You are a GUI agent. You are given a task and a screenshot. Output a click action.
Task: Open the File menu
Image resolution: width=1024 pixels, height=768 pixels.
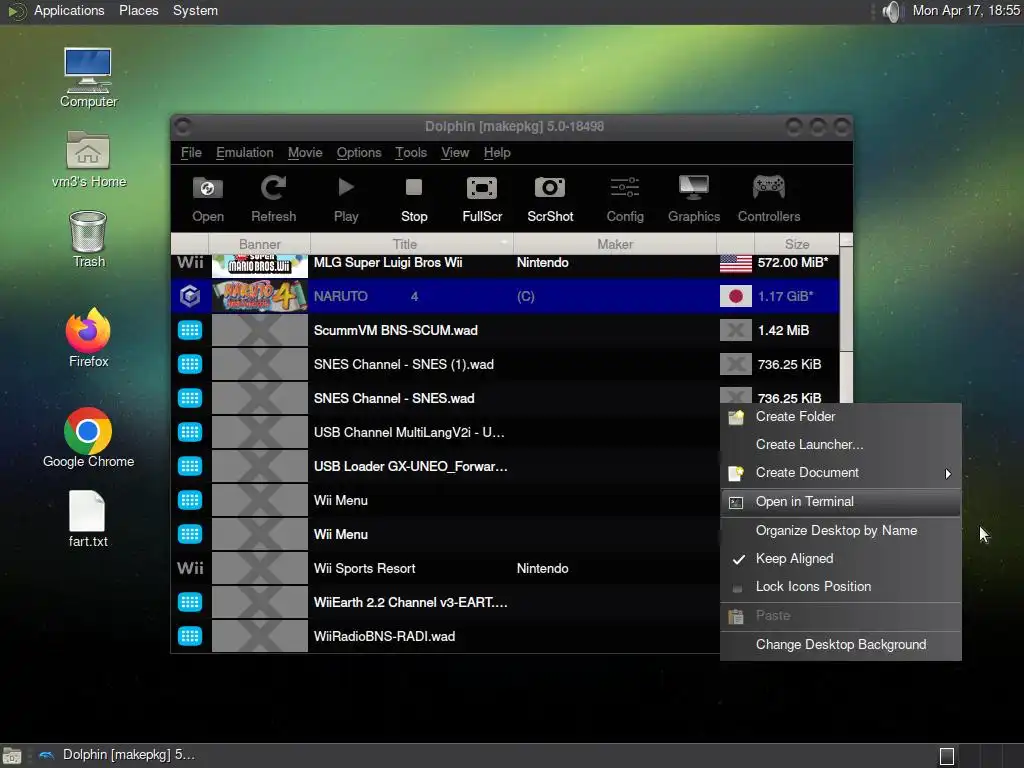coord(191,152)
